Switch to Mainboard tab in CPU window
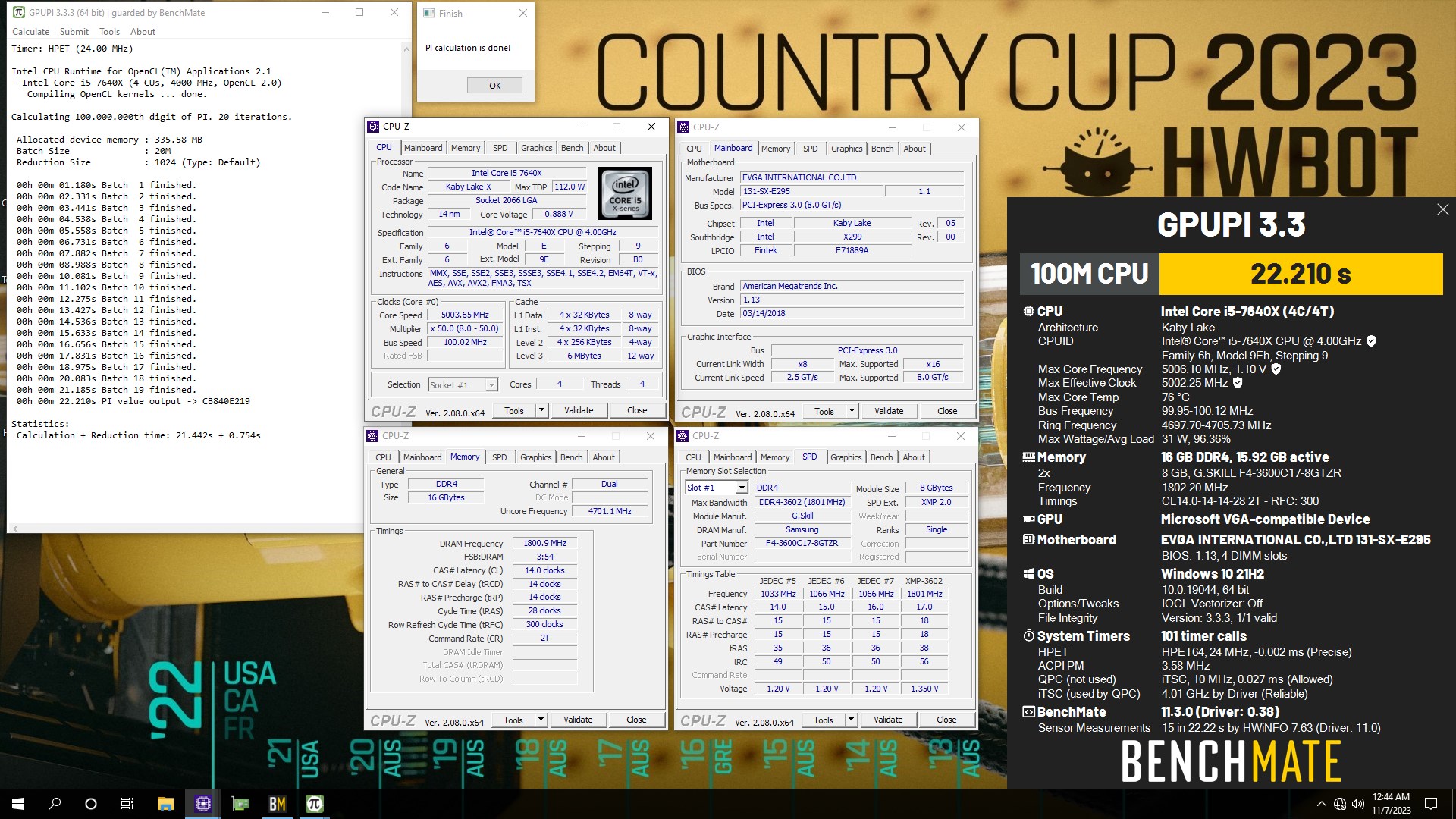 coord(423,148)
